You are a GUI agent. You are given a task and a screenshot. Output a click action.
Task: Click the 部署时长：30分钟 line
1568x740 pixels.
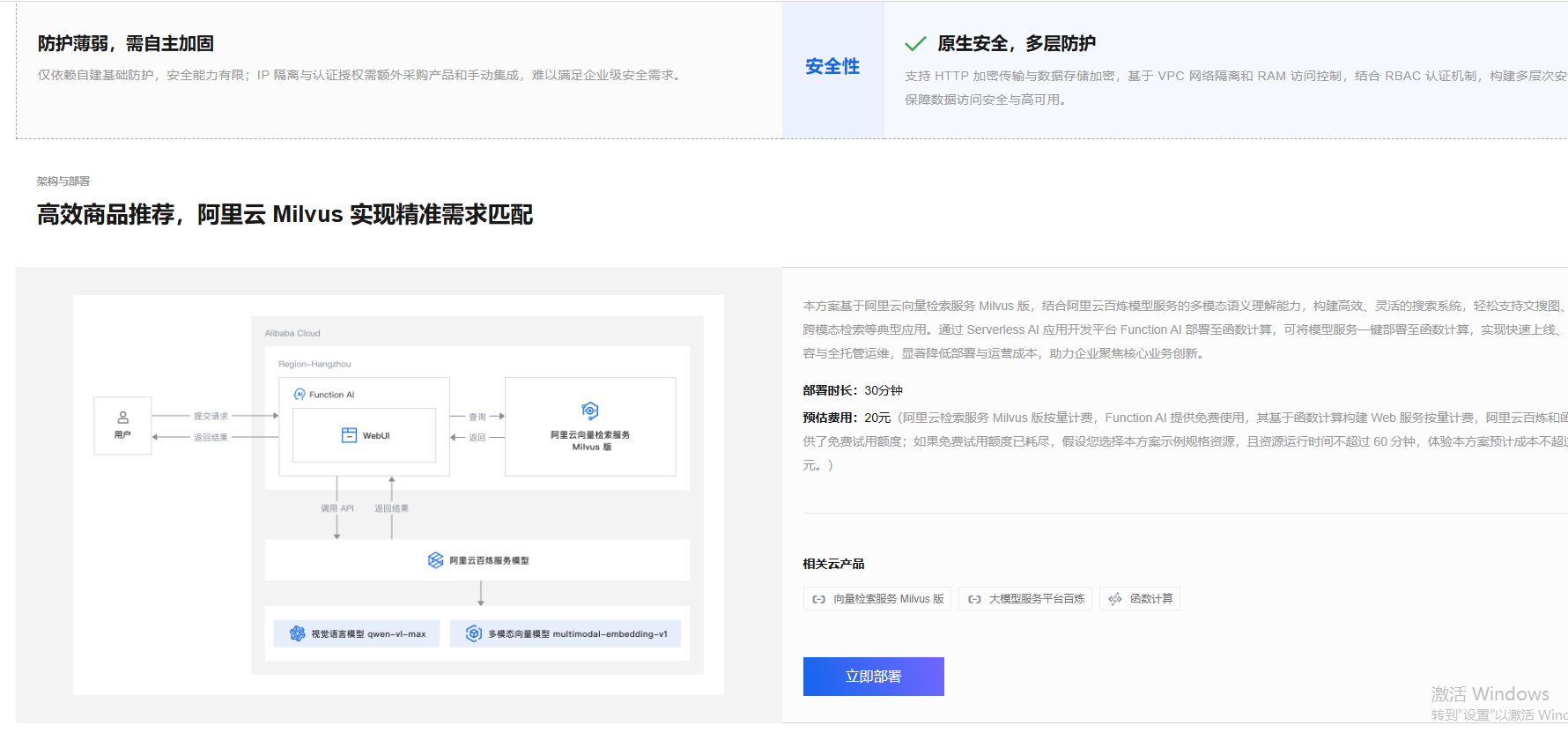pos(853,390)
